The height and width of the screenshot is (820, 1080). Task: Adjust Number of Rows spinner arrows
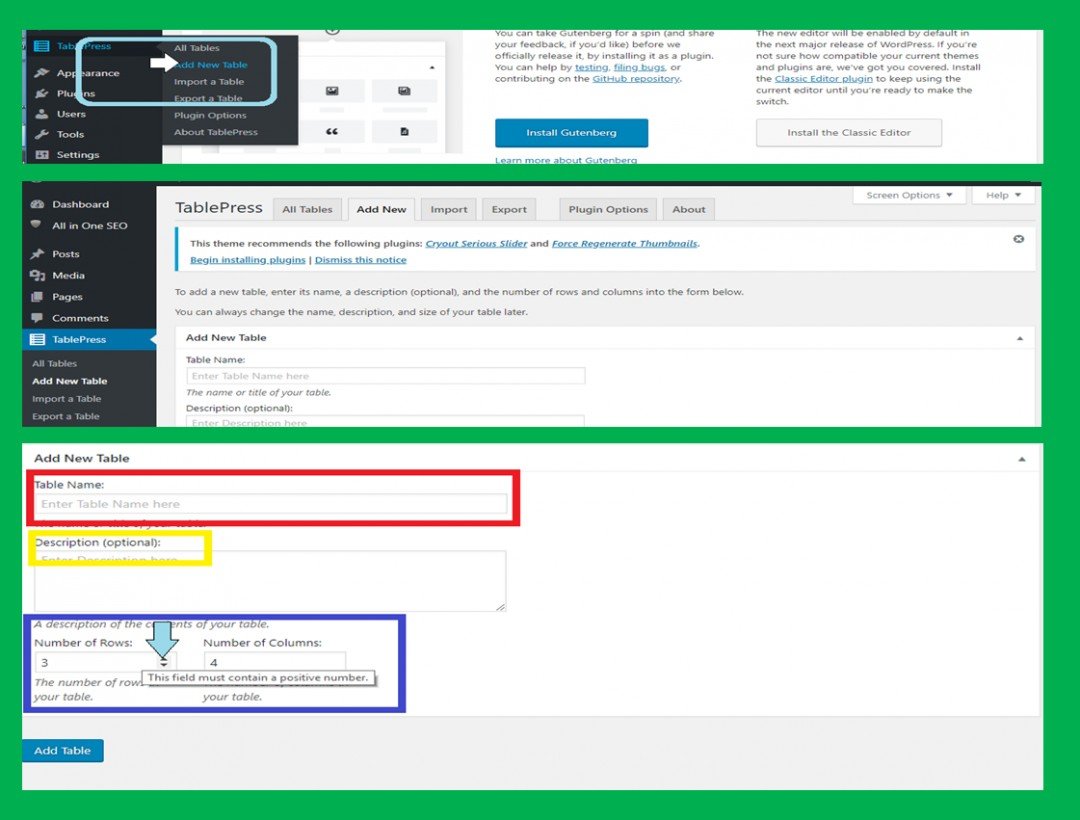163,662
